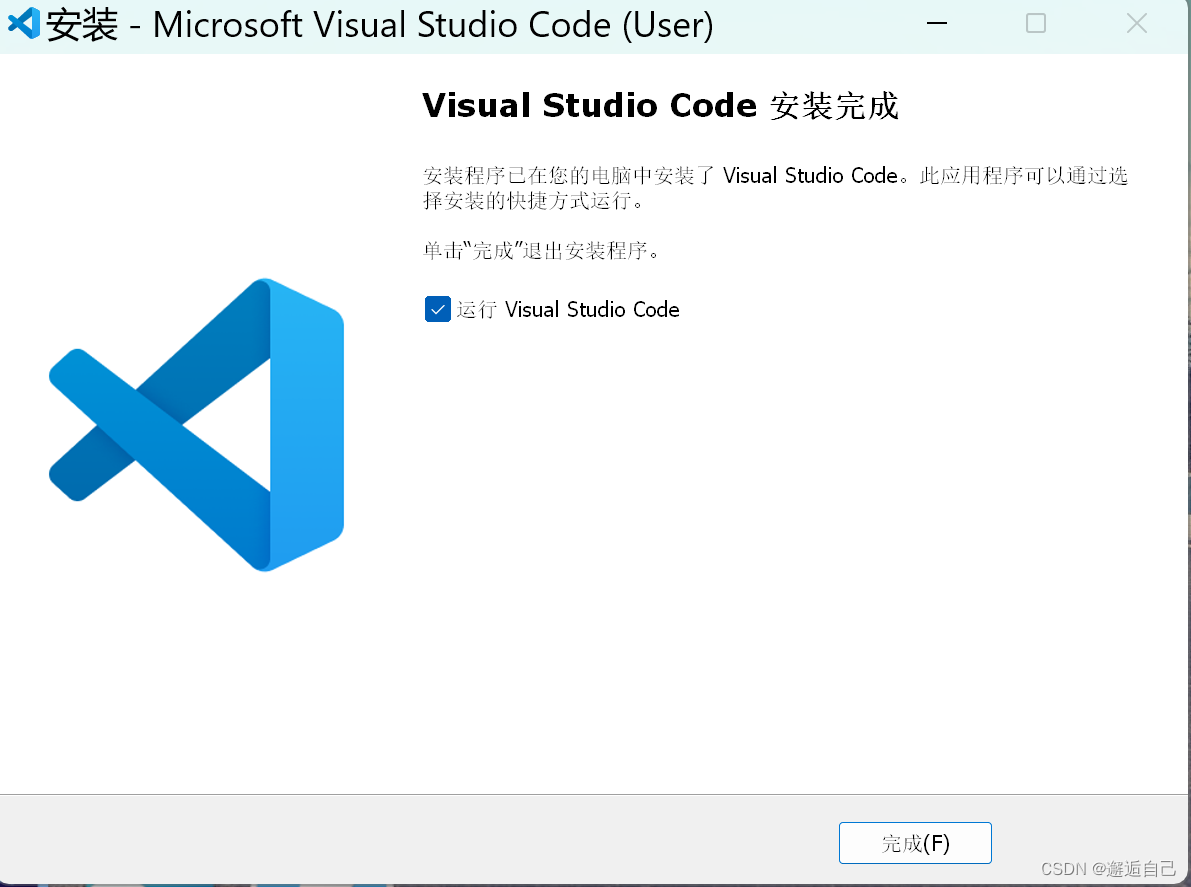The image size is (1191, 887).
Task: Click the text '单击"完成"退出安装程序。'
Action: (542, 250)
